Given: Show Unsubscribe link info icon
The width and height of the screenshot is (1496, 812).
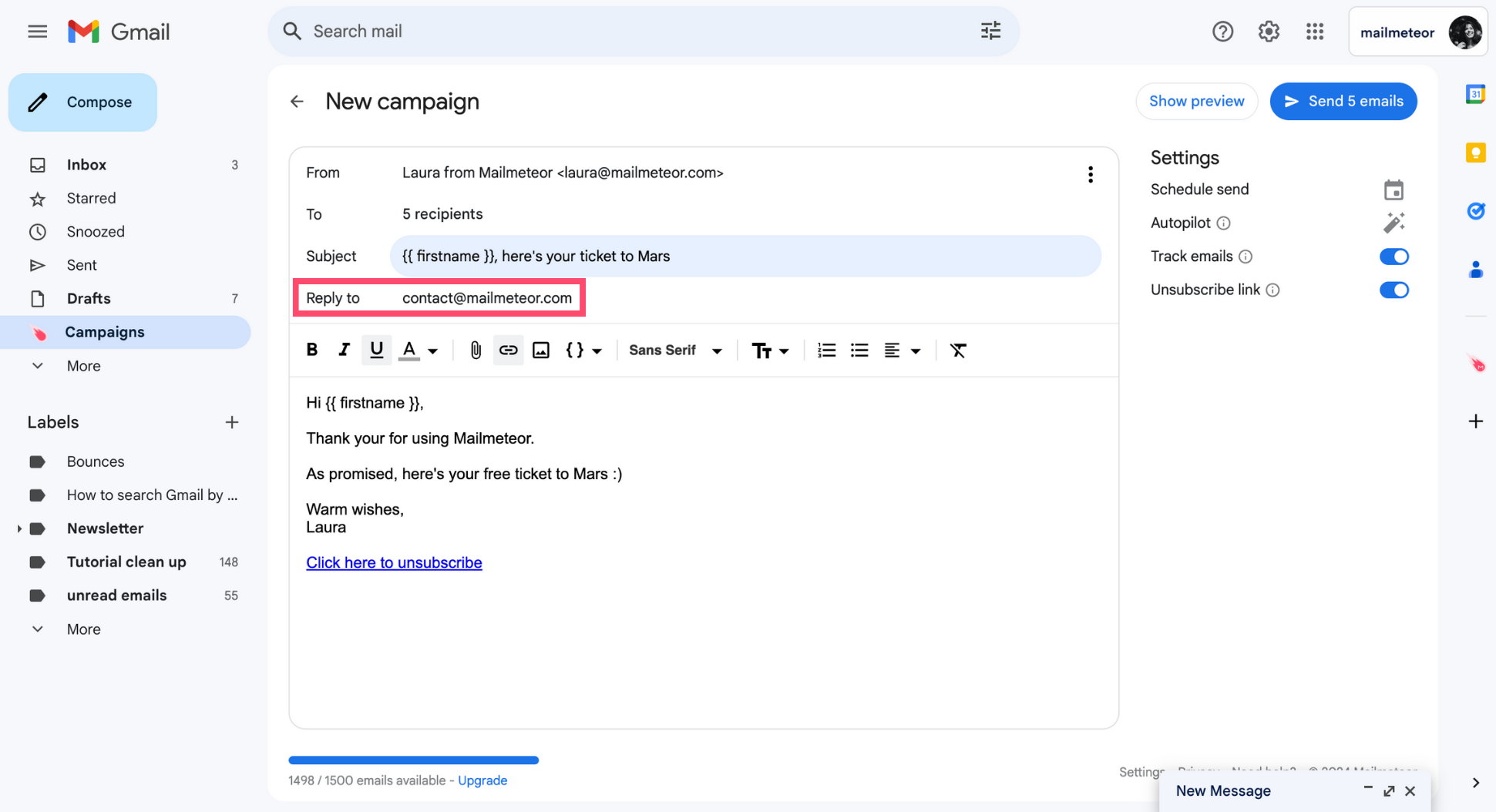Looking at the screenshot, I should tap(1273, 290).
